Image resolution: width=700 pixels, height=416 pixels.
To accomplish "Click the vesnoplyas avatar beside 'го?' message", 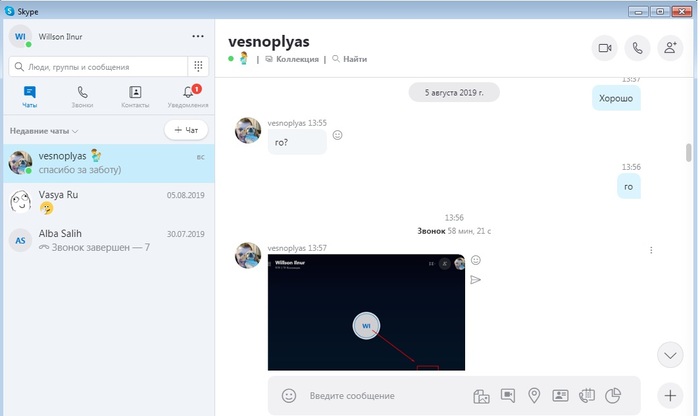I will (248, 131).
